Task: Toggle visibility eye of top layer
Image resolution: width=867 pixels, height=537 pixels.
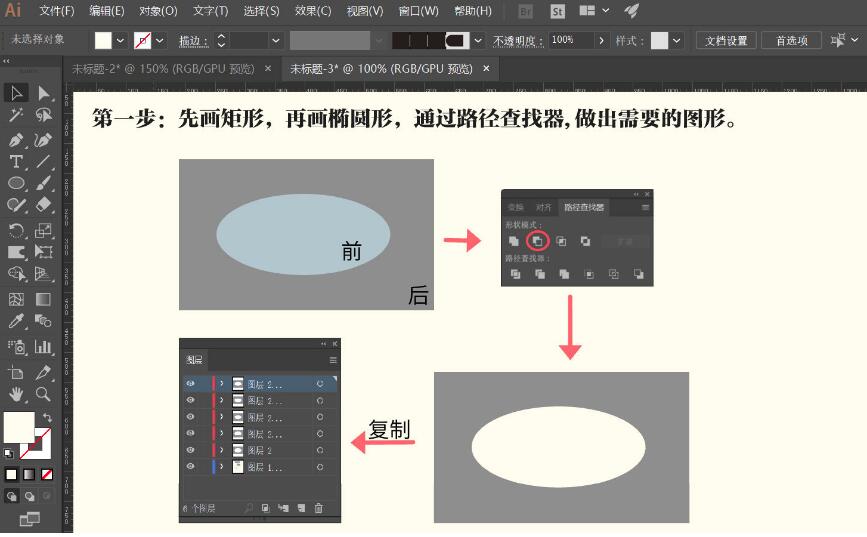Action: (190, 383)
